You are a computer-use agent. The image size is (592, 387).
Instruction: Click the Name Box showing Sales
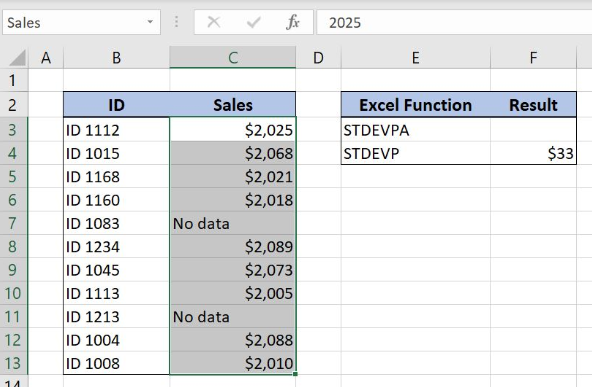coord(81,22)
